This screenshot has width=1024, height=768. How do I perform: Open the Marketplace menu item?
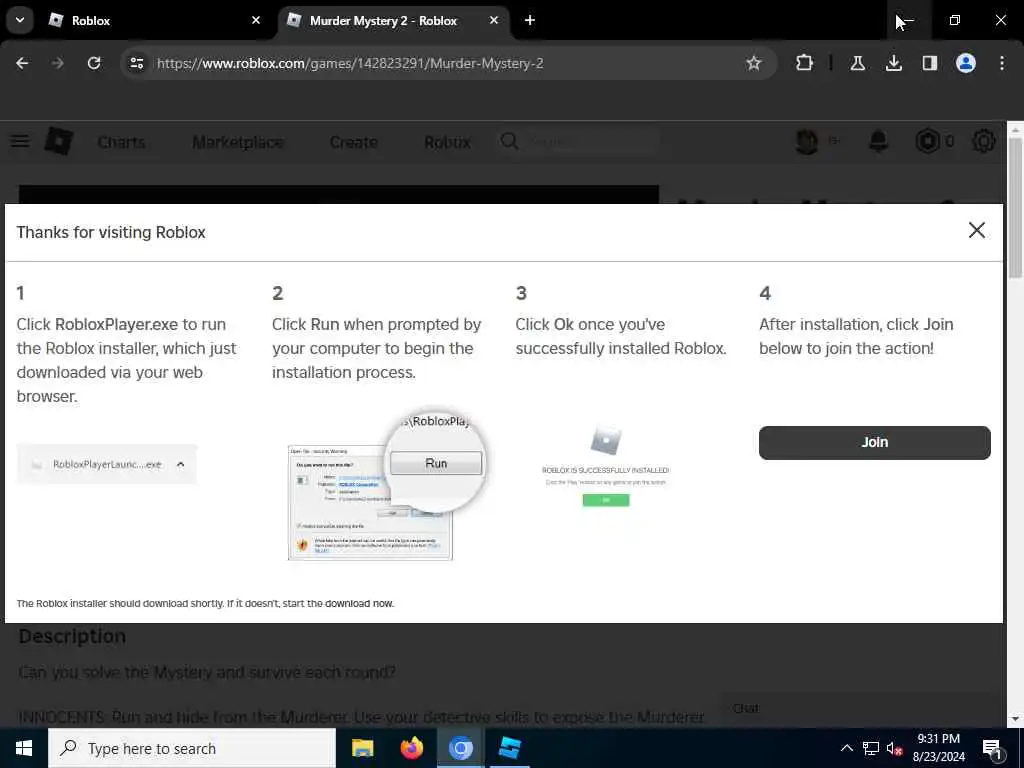click(x=238, y=142)
